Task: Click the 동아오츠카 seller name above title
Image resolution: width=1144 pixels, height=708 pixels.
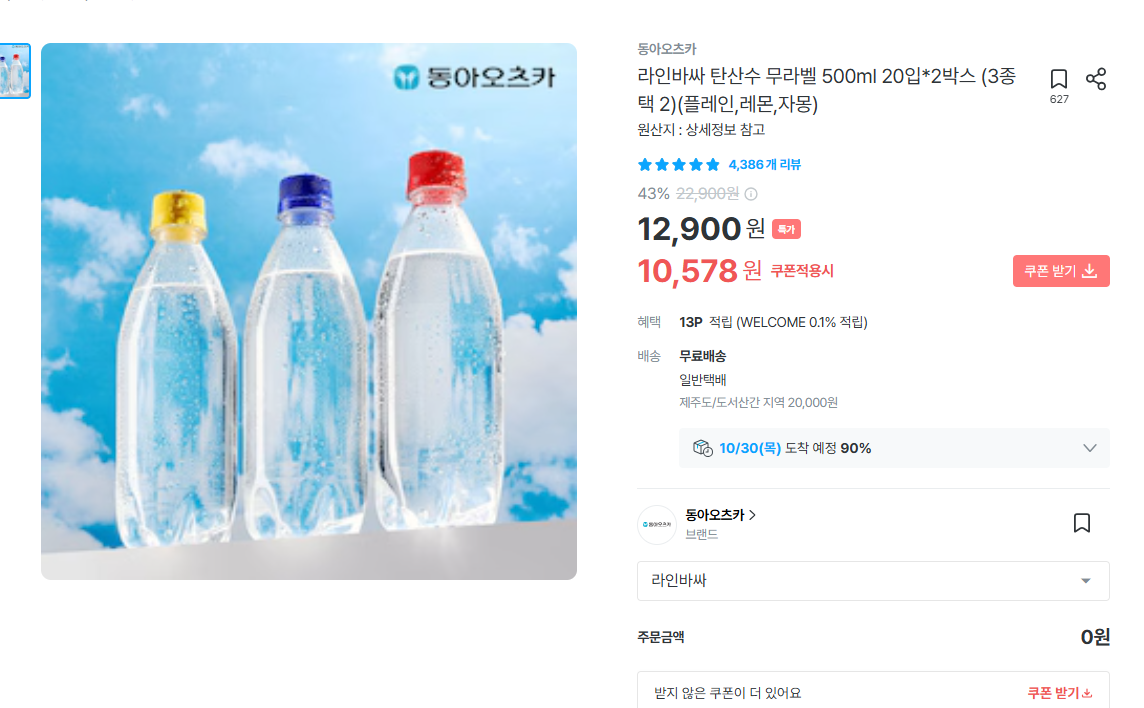Action: (x=667, y=49)
